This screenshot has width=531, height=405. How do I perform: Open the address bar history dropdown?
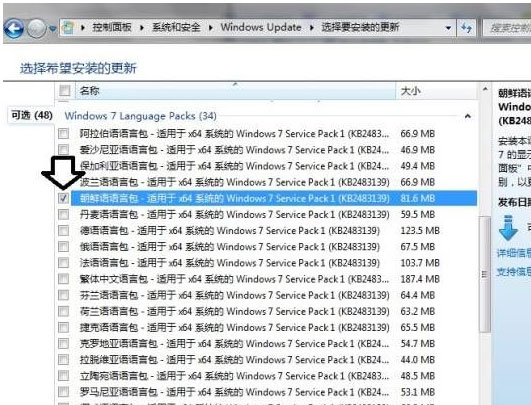click(x=448, y=28)
